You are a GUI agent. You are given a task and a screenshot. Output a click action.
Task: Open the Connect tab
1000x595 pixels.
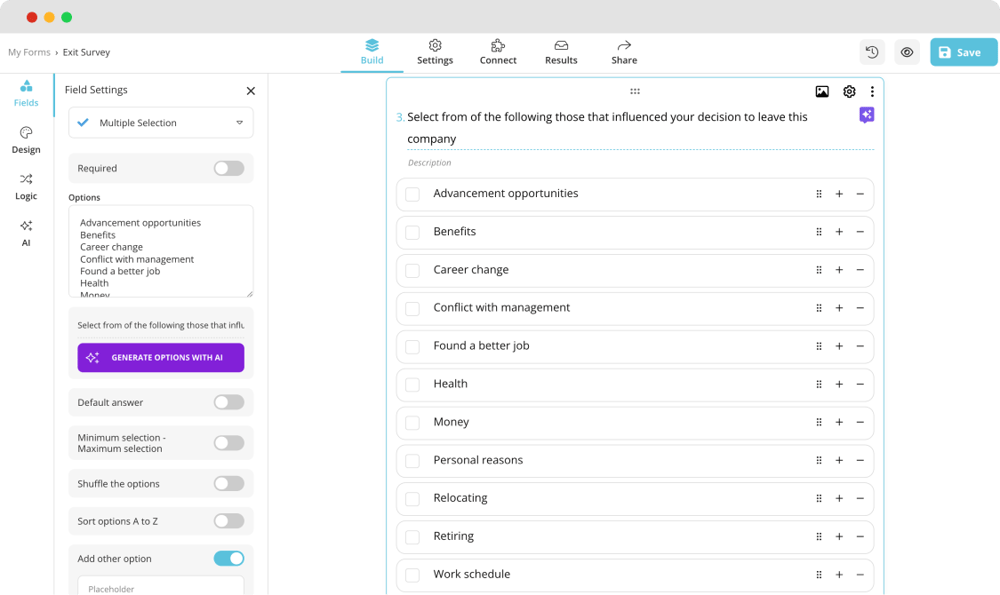click(x=498, y=52)
